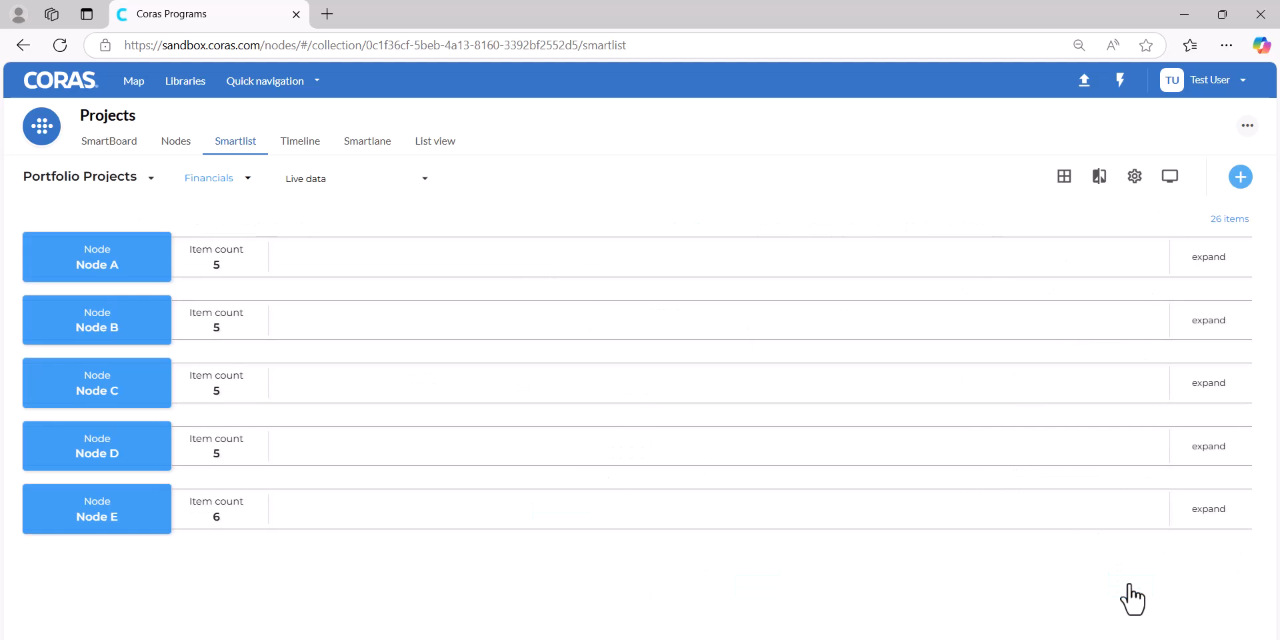Screen dimensions: 1280x640
Task: Click the split compare view icon
Action: (x=1099, y=176)
